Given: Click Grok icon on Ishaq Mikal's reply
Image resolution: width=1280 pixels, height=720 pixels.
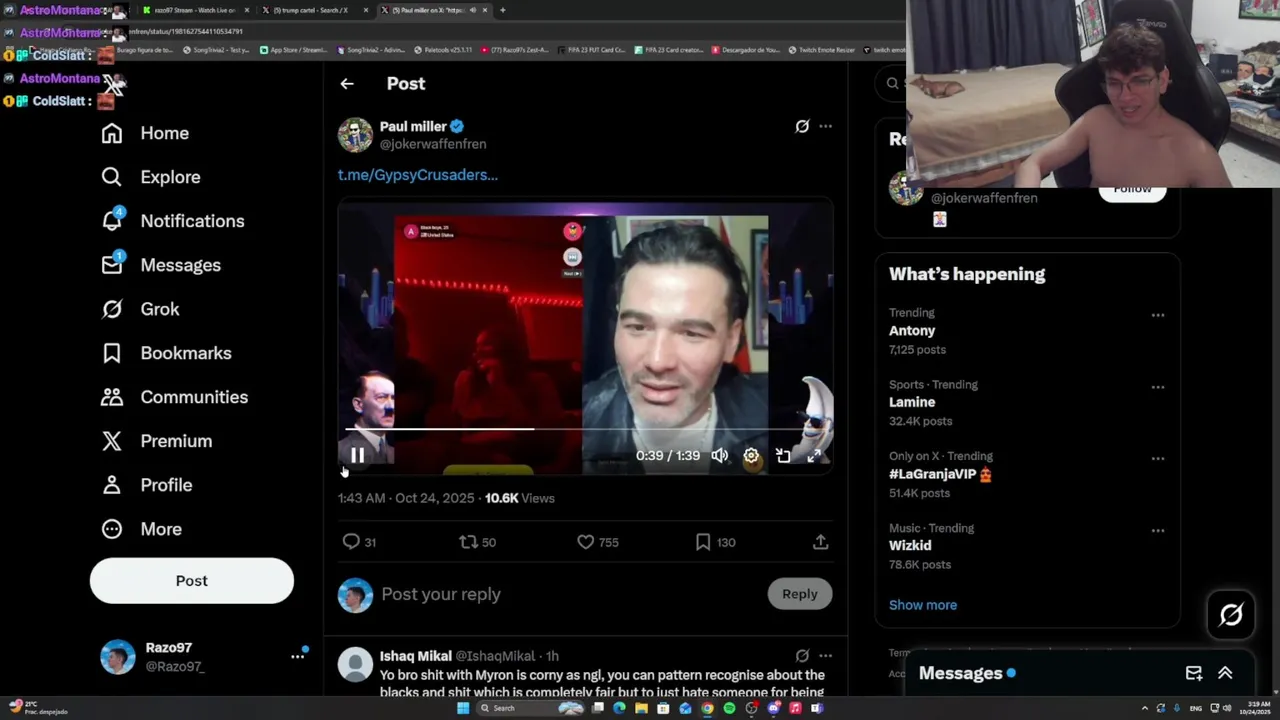Looking at the screenshot, I should pyautogui.click(x=802, y=656).
